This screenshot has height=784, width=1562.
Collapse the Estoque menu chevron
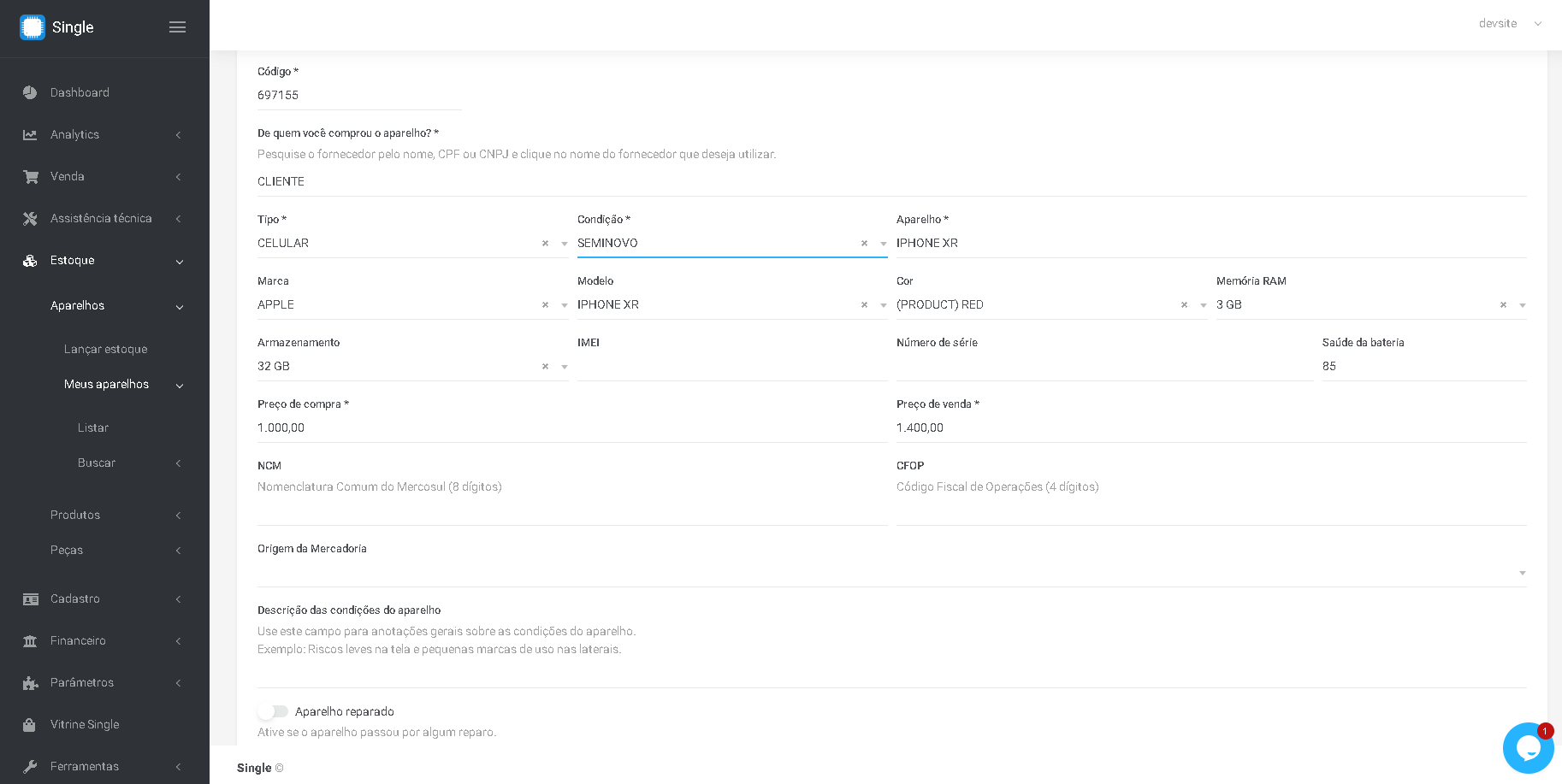tap(179, 262)
